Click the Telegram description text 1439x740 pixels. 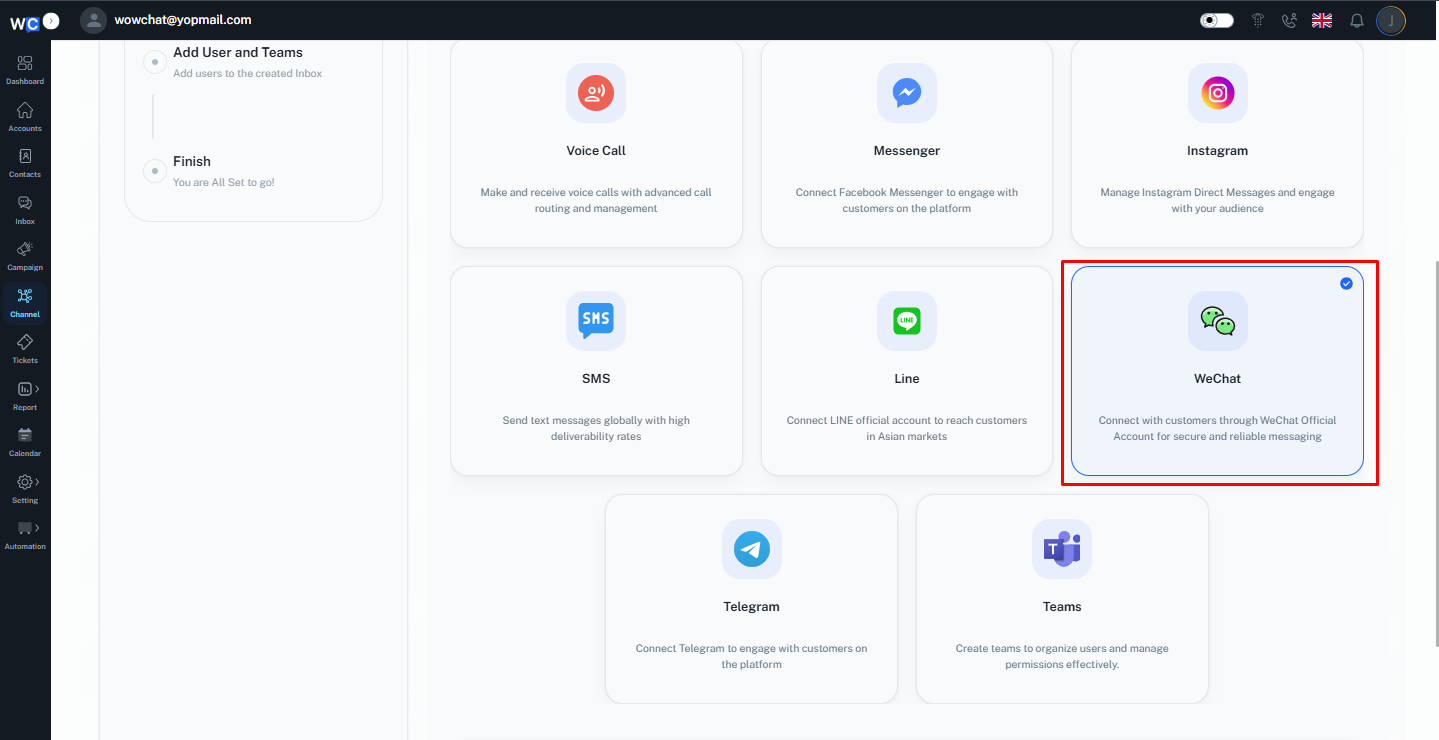pyautogui.click(x=752, y=656)
